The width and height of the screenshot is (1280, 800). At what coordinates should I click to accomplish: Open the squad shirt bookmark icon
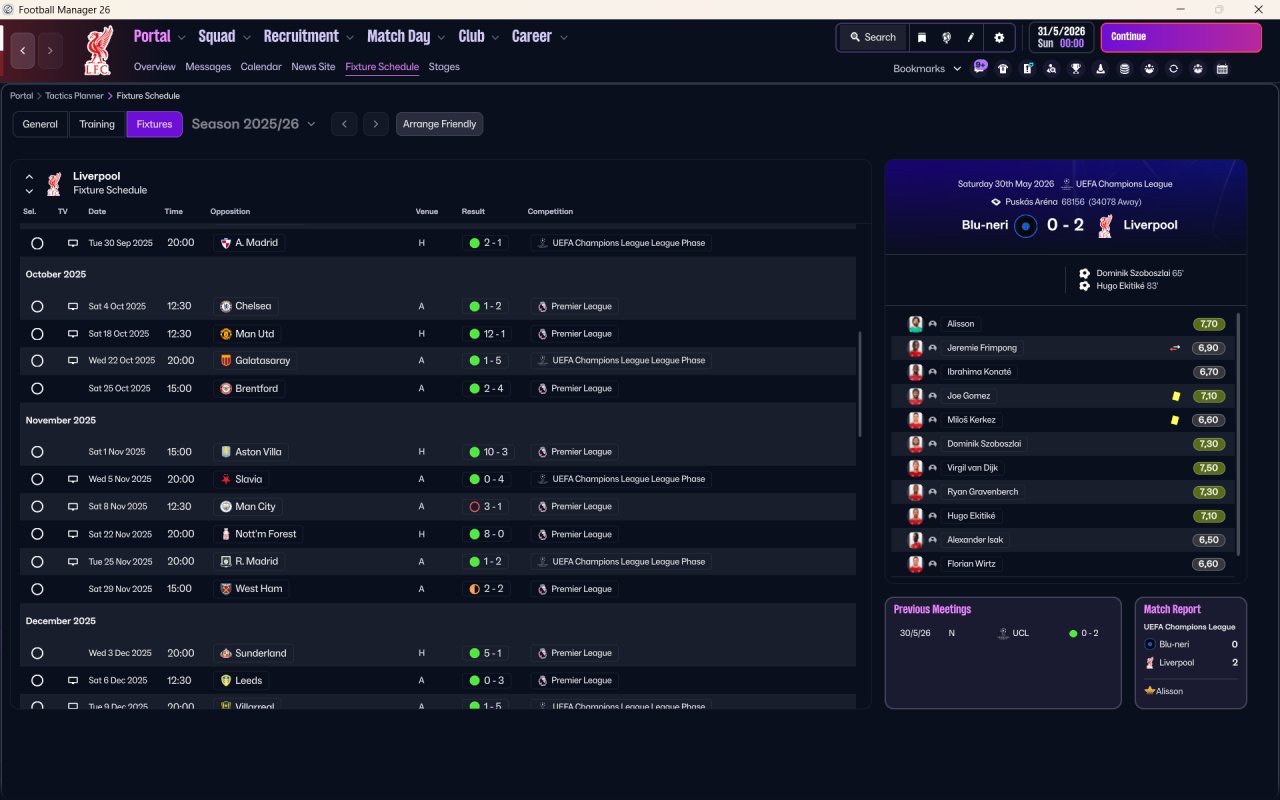(x=1003, y=69)
